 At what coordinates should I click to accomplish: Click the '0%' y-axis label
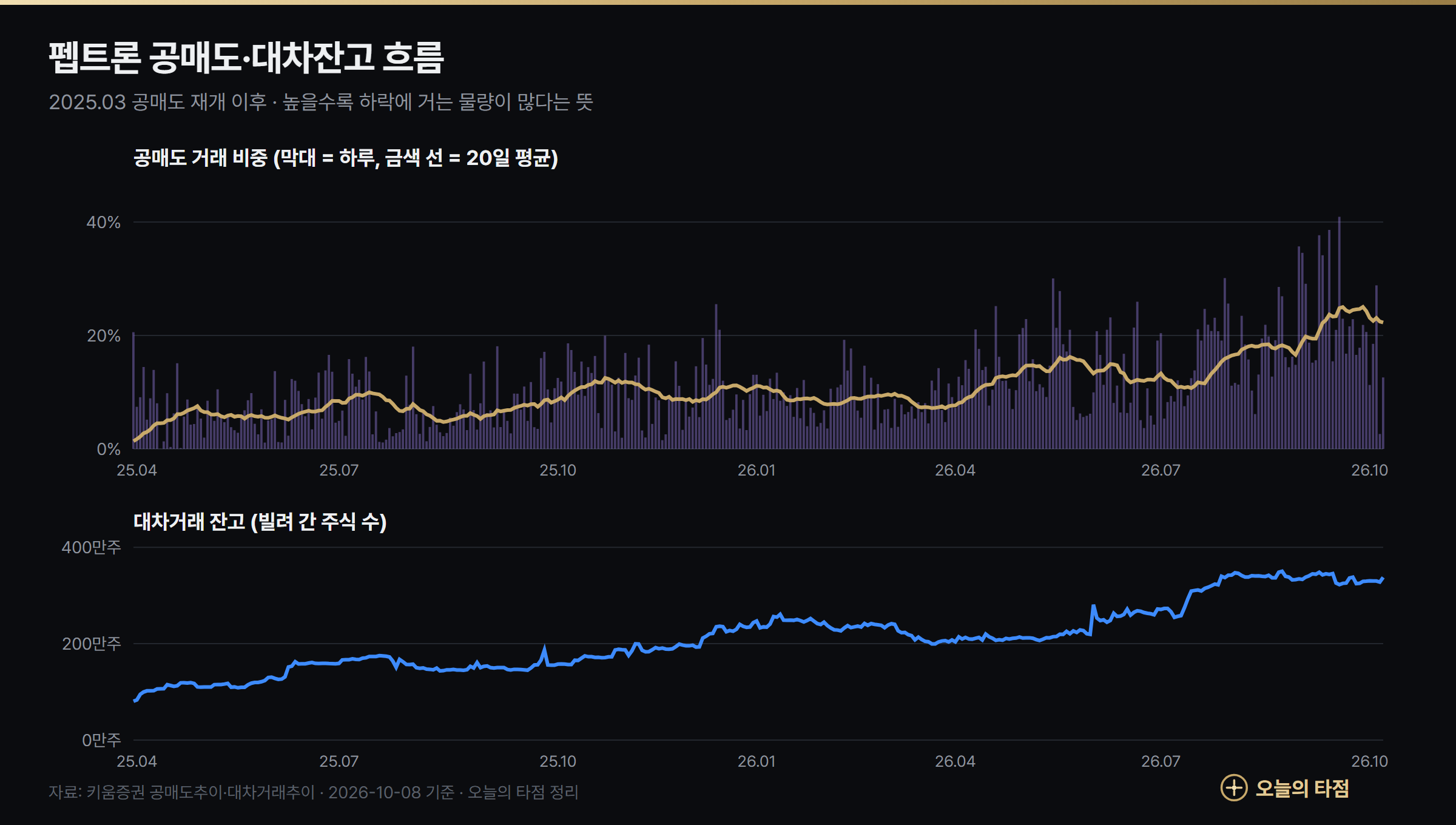pyautogui.click(x=109, y=449)
